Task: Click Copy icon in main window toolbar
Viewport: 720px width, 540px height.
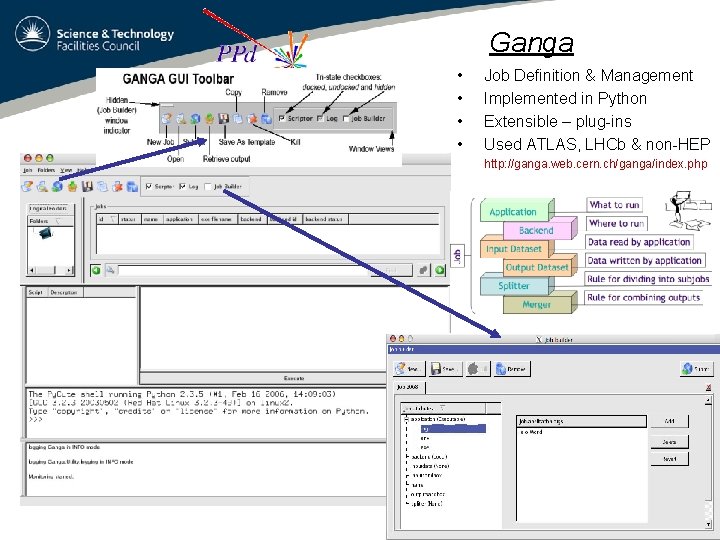Action: (102, 186)
